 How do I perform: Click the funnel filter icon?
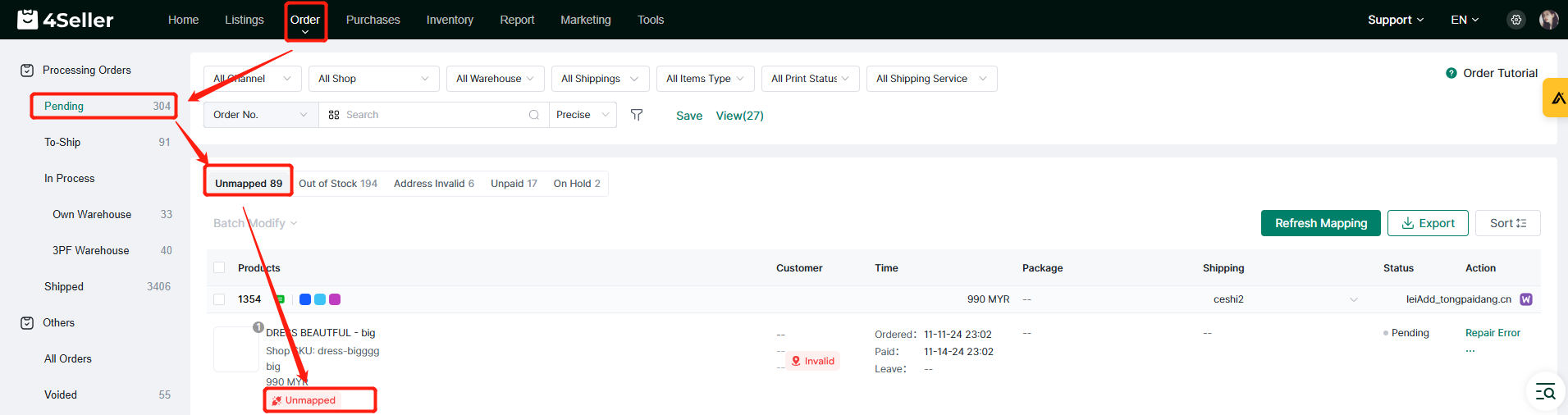pos(637,115)
